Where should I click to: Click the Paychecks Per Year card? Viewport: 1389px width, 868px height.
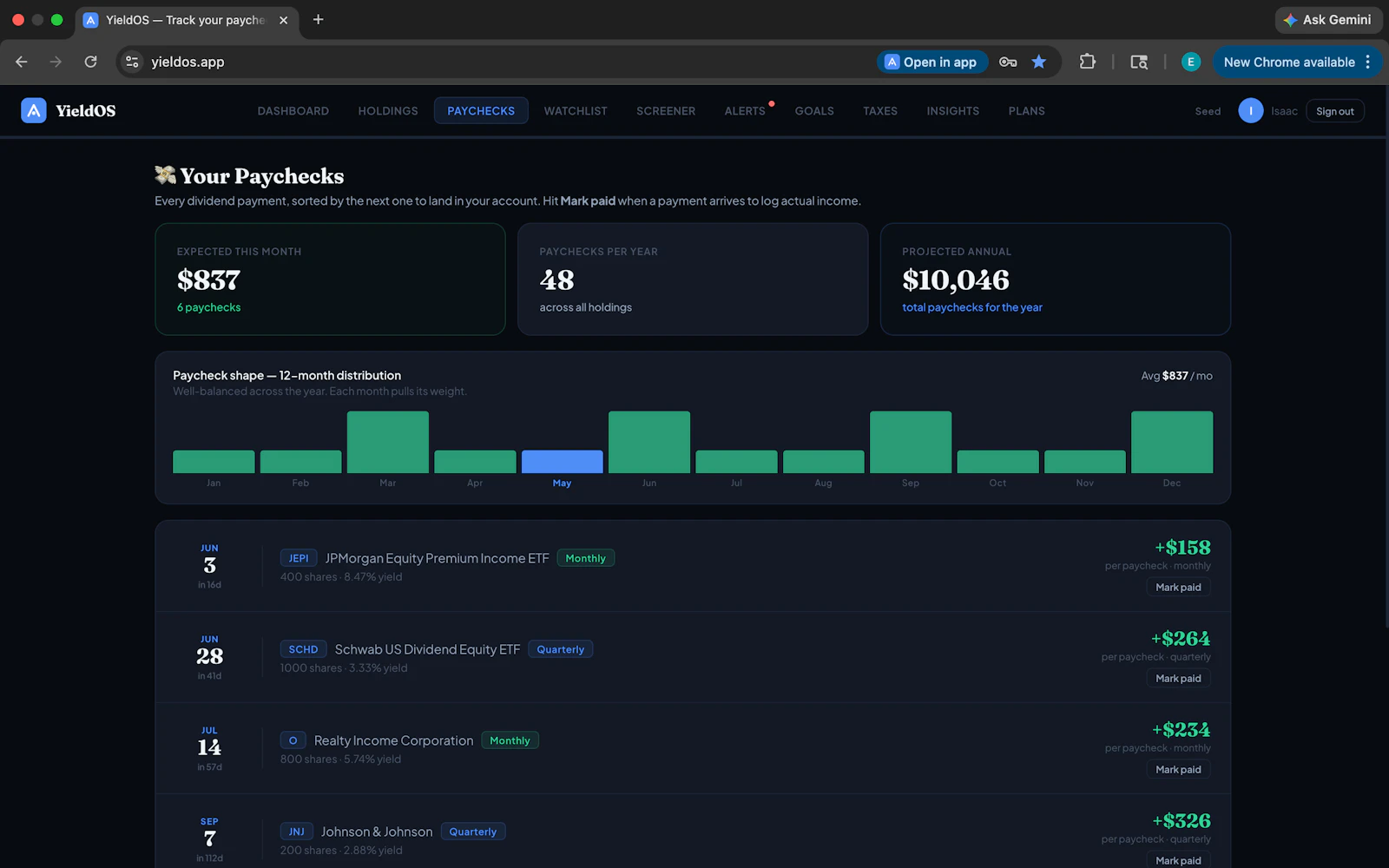(693, 279)
